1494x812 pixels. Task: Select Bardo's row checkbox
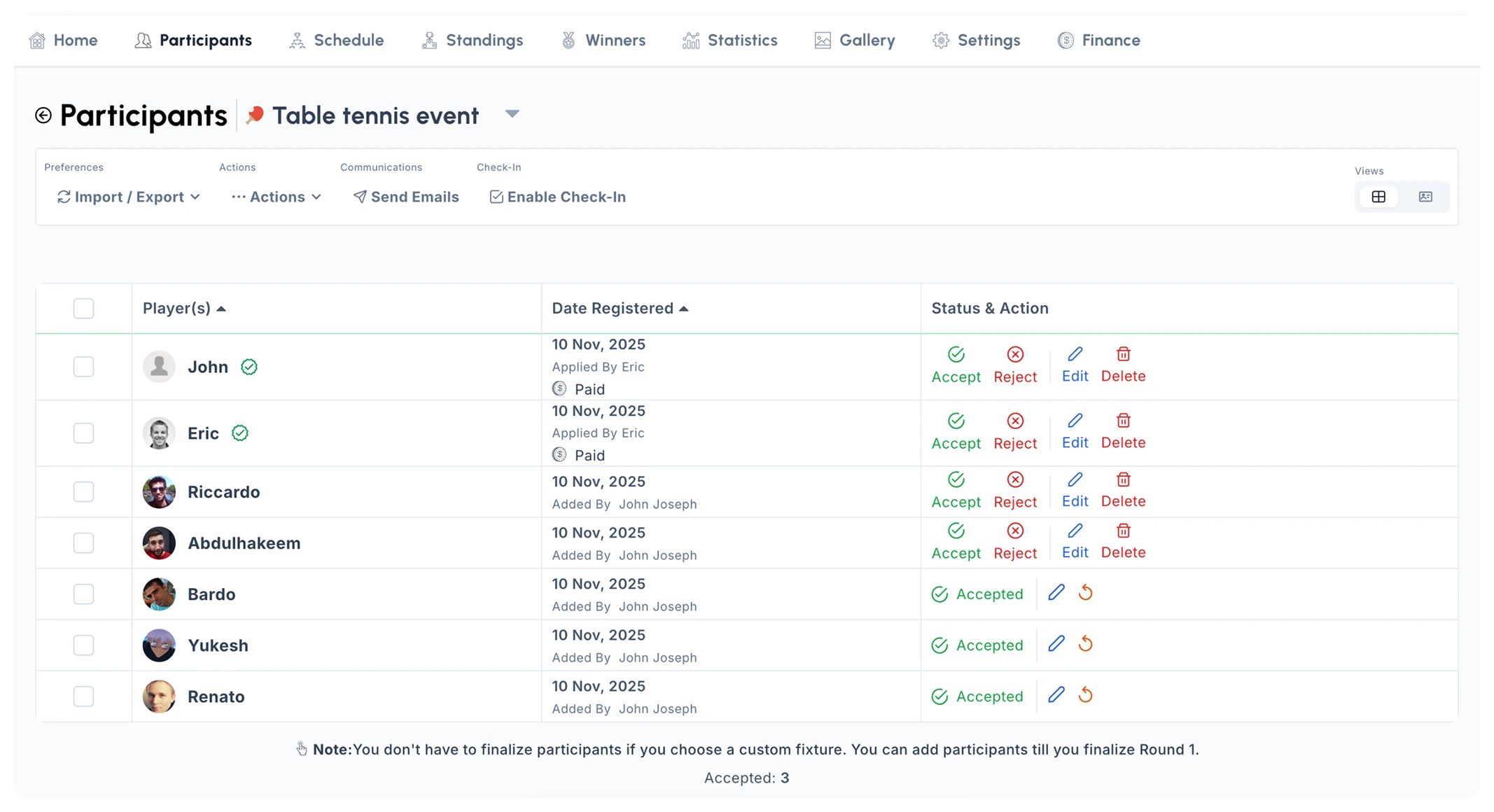click(x=83, y=594)
